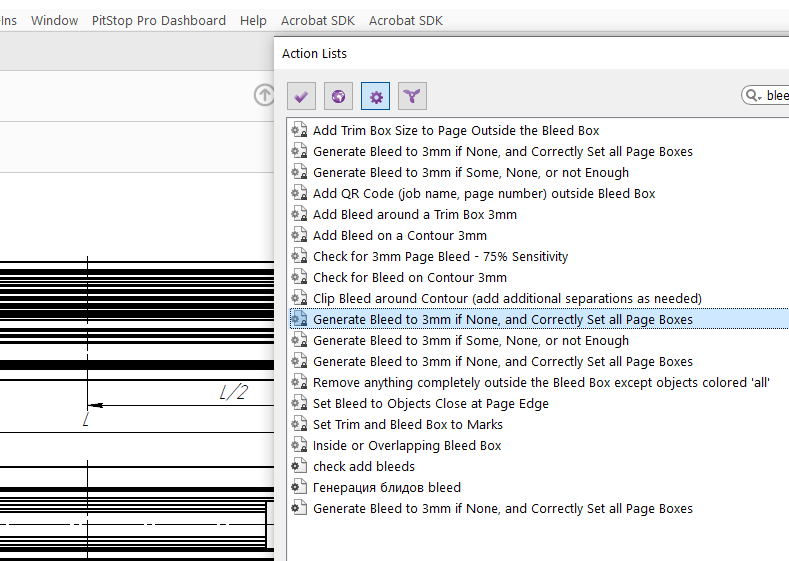This screenshot has height=561, width=789.
Task: Select 'Check for 3mm Page Bleed - 75% Sensitivity'
Action: pos(440,257)
